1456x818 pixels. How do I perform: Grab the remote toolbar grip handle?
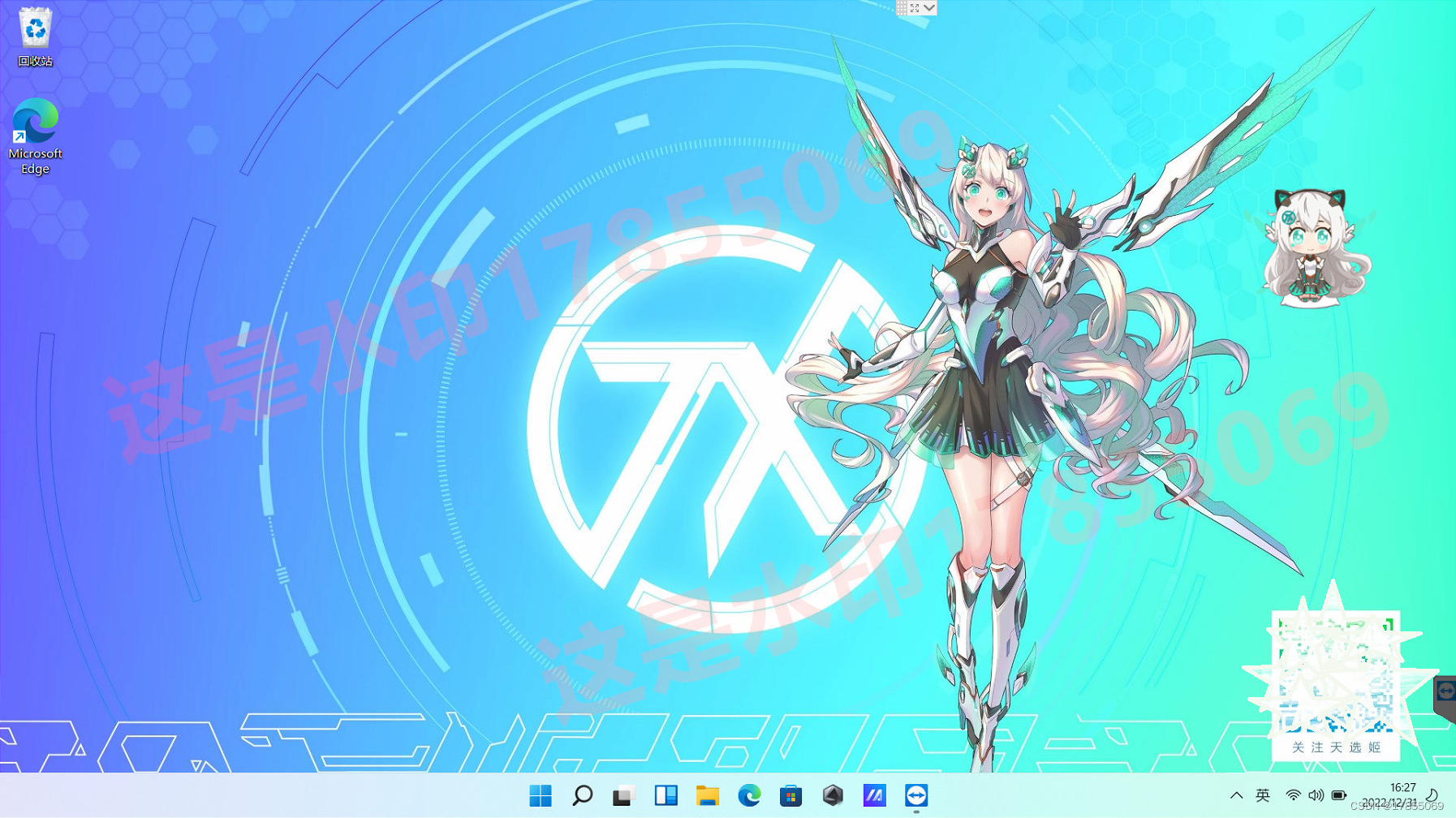click(x=902, y=7)
